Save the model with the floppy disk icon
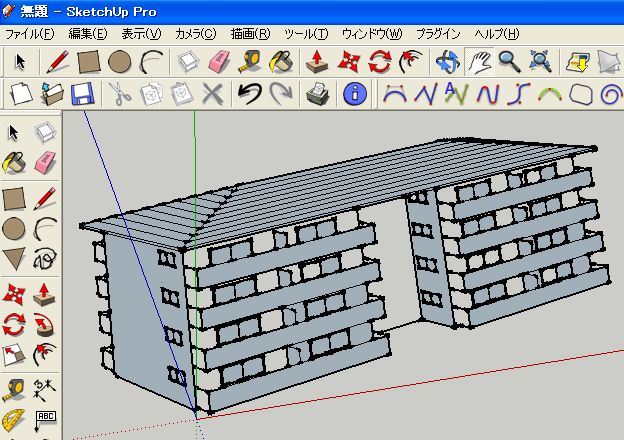The image size is (624, 440). (x=82, y=94)
